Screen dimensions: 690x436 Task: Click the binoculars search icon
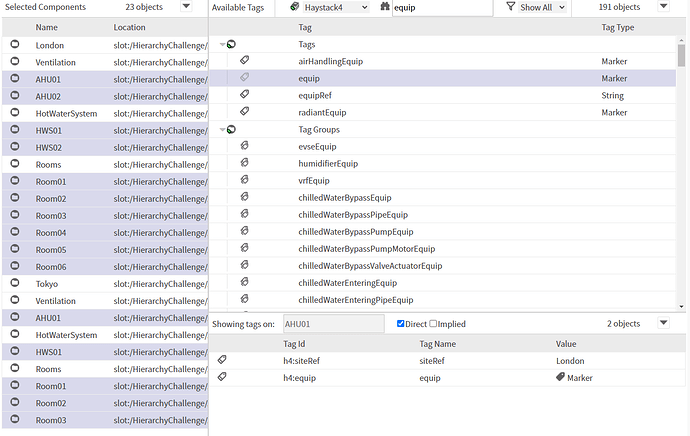(x=384, y=7)
